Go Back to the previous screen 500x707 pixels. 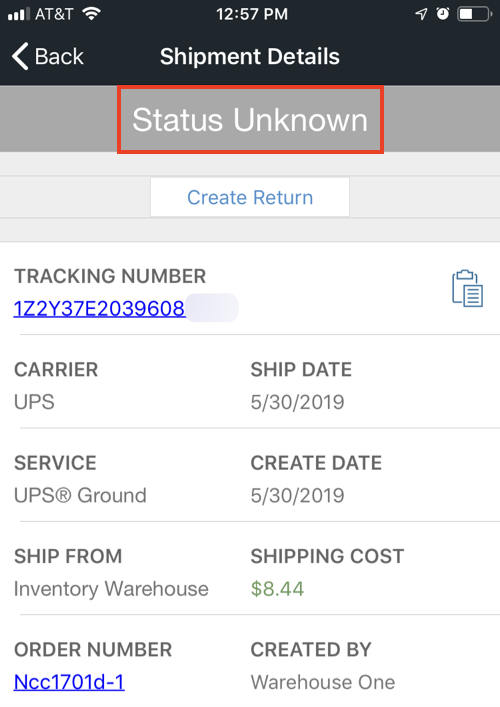pyautogui.click(x=48, y=56)
